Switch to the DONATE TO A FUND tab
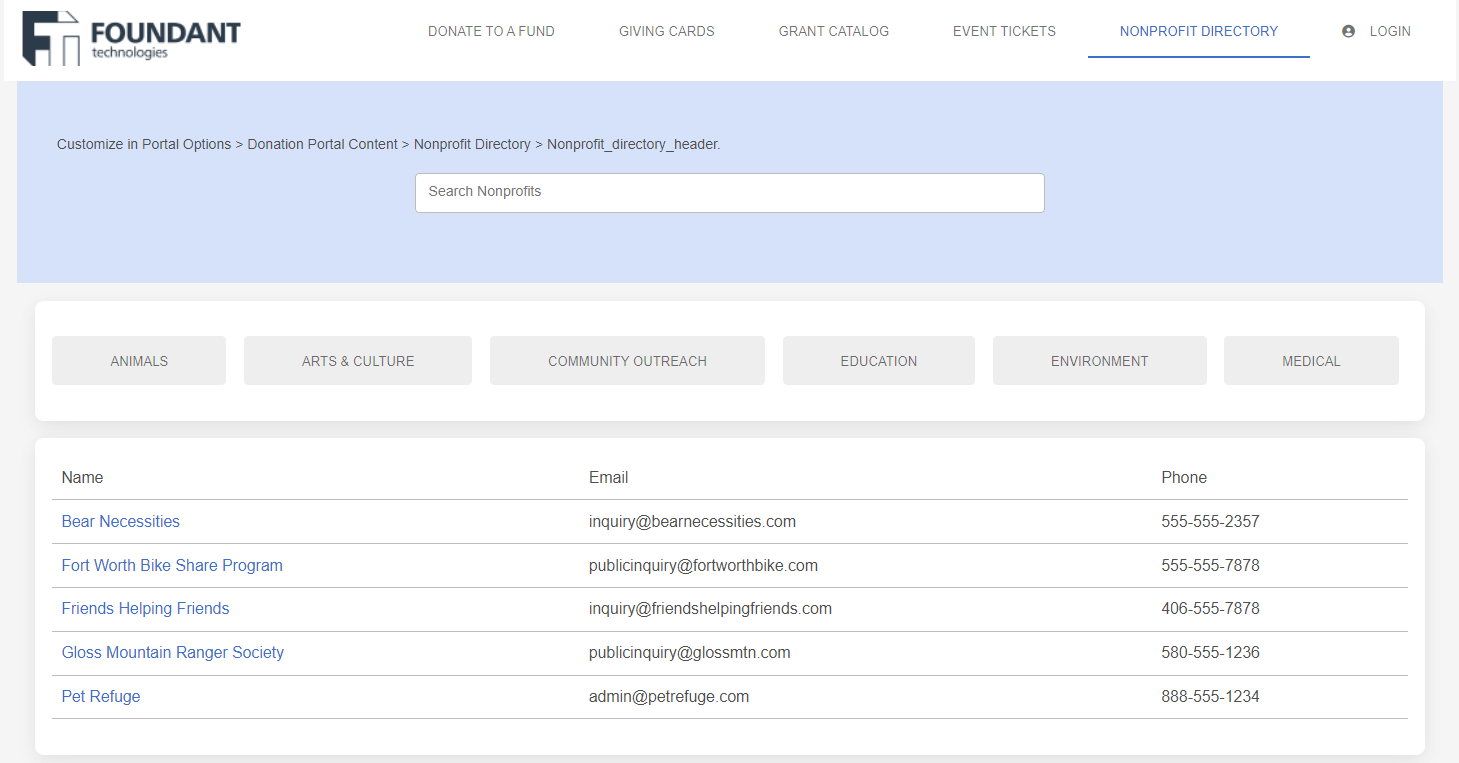This screenshot has width=1459, height=763. point(491,31)
